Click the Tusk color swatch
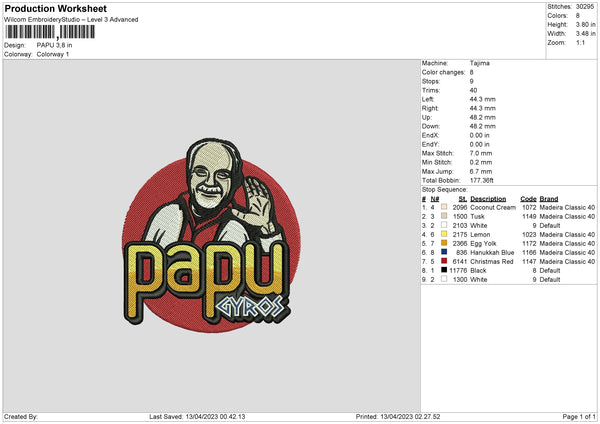This screenshot has height=424, width=600. click(444, 216)
